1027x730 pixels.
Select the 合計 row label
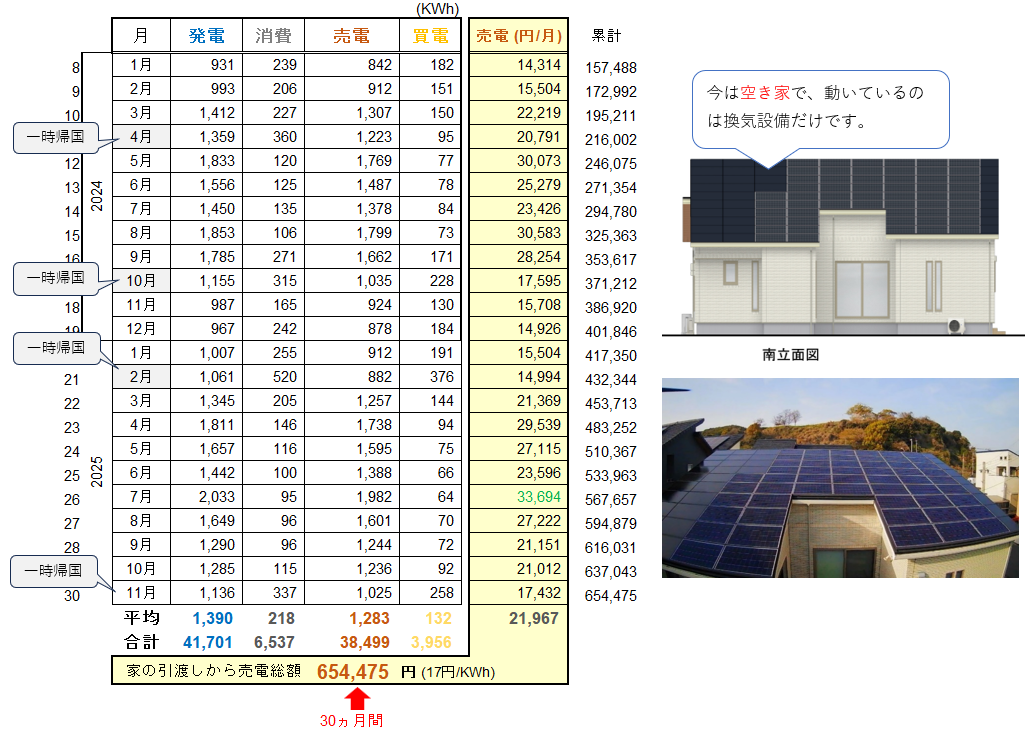(x=141, y=641)
